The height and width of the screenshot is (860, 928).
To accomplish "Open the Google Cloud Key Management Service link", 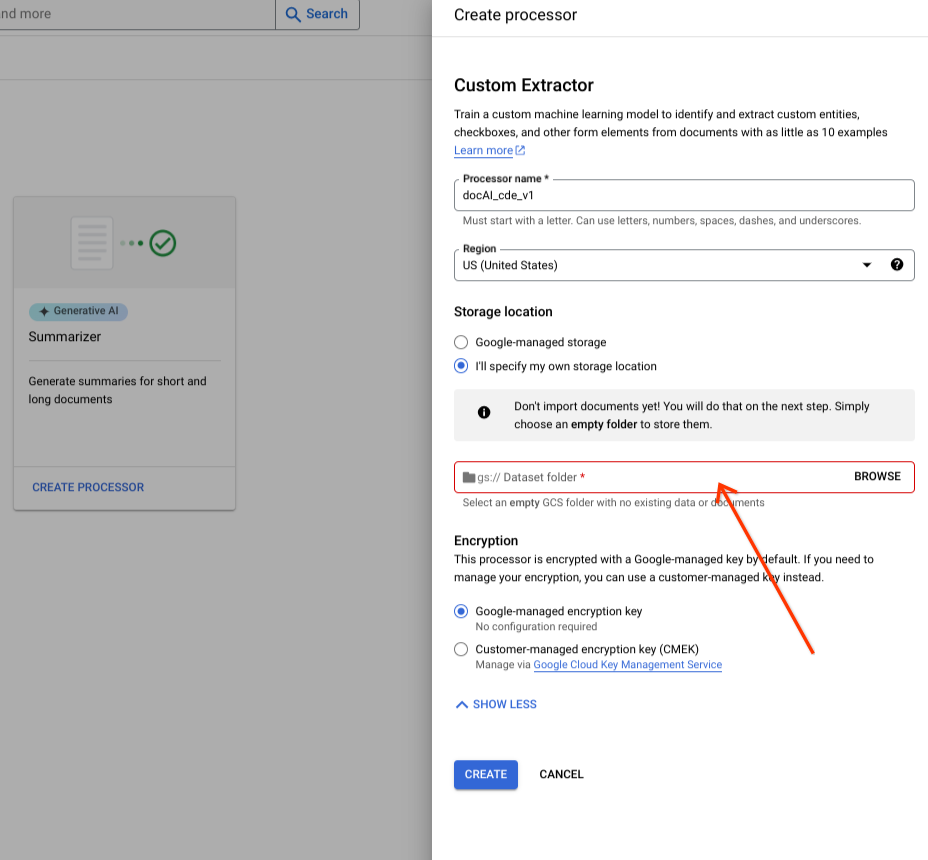I will pyautogui.click(x=627, y=665).
